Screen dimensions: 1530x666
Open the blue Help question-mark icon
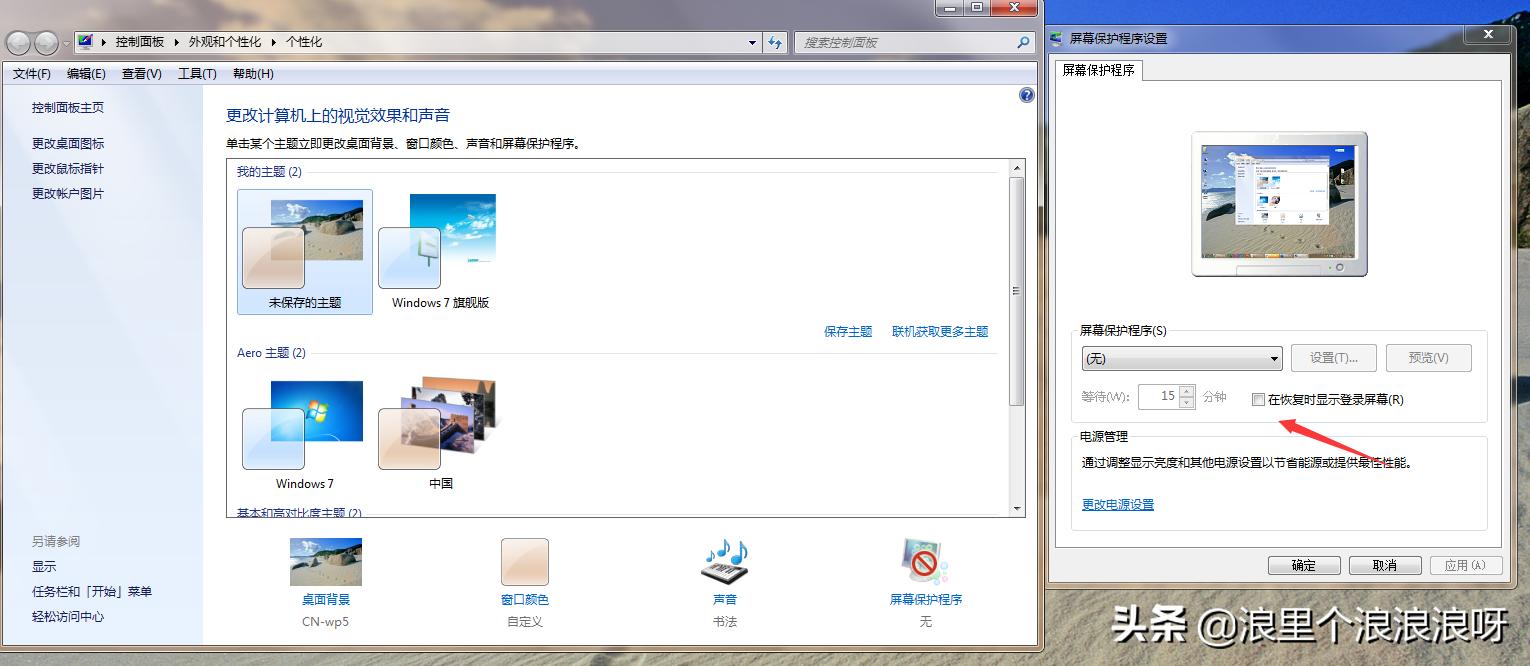[1026, 96]
